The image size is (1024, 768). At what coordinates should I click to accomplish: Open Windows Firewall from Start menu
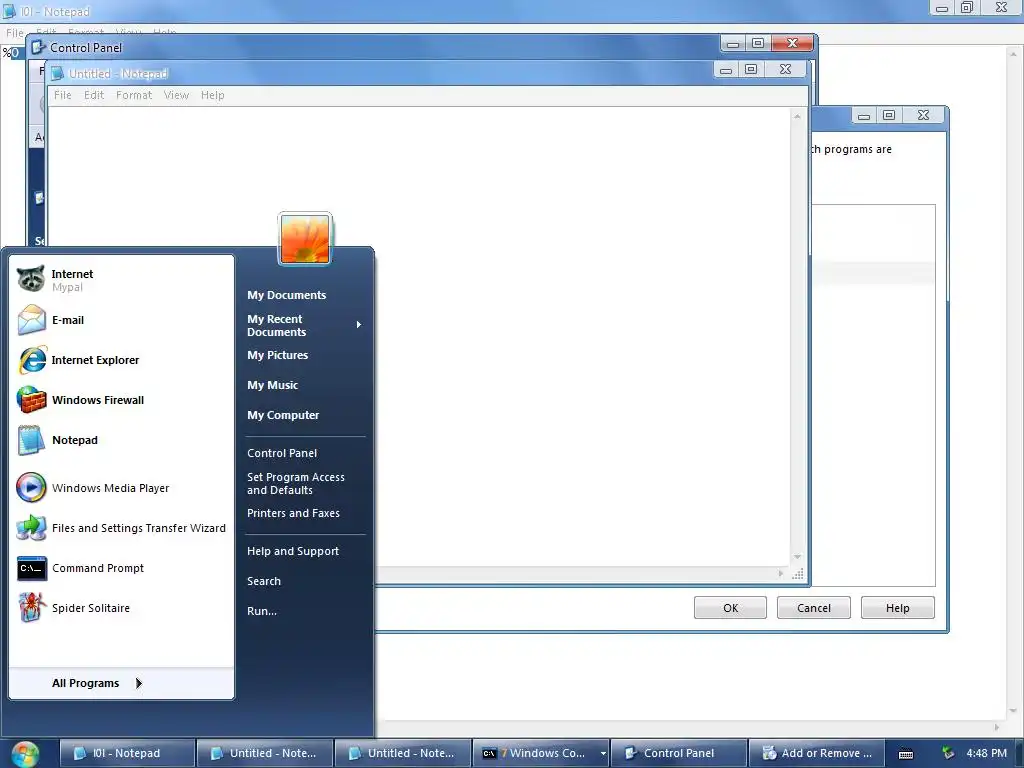[121, 400]
